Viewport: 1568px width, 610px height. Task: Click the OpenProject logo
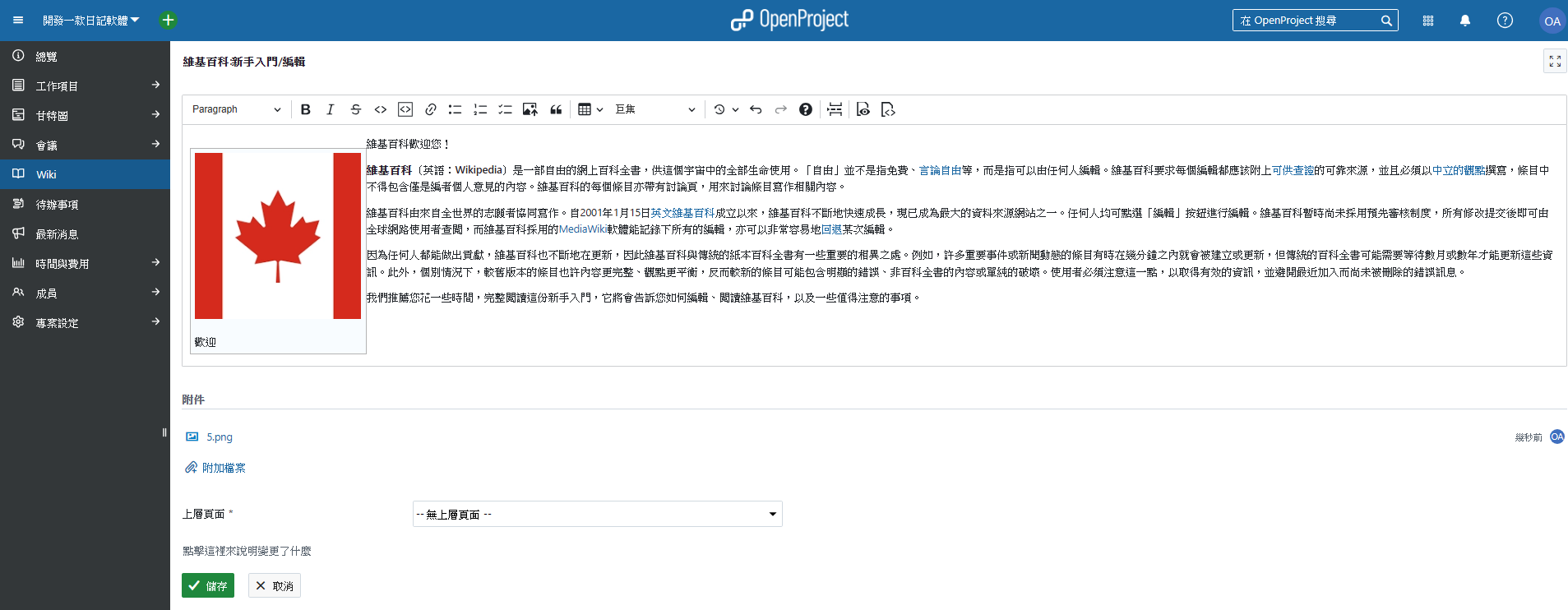coord(789,20)
